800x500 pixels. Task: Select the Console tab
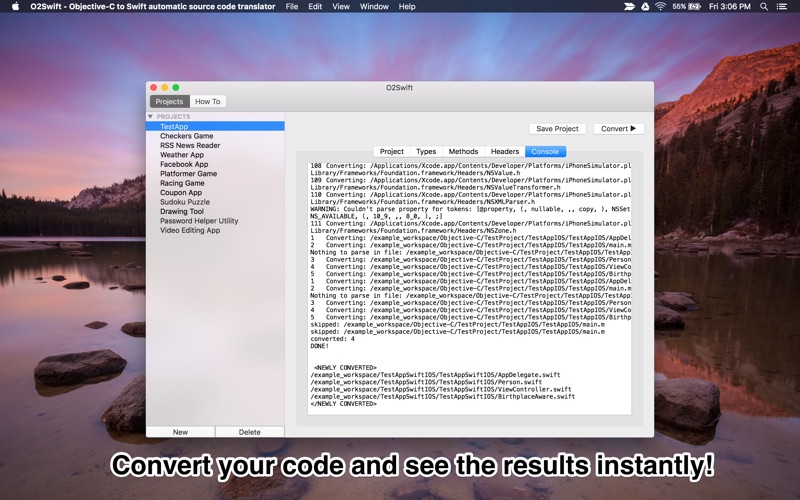[545, 152]
